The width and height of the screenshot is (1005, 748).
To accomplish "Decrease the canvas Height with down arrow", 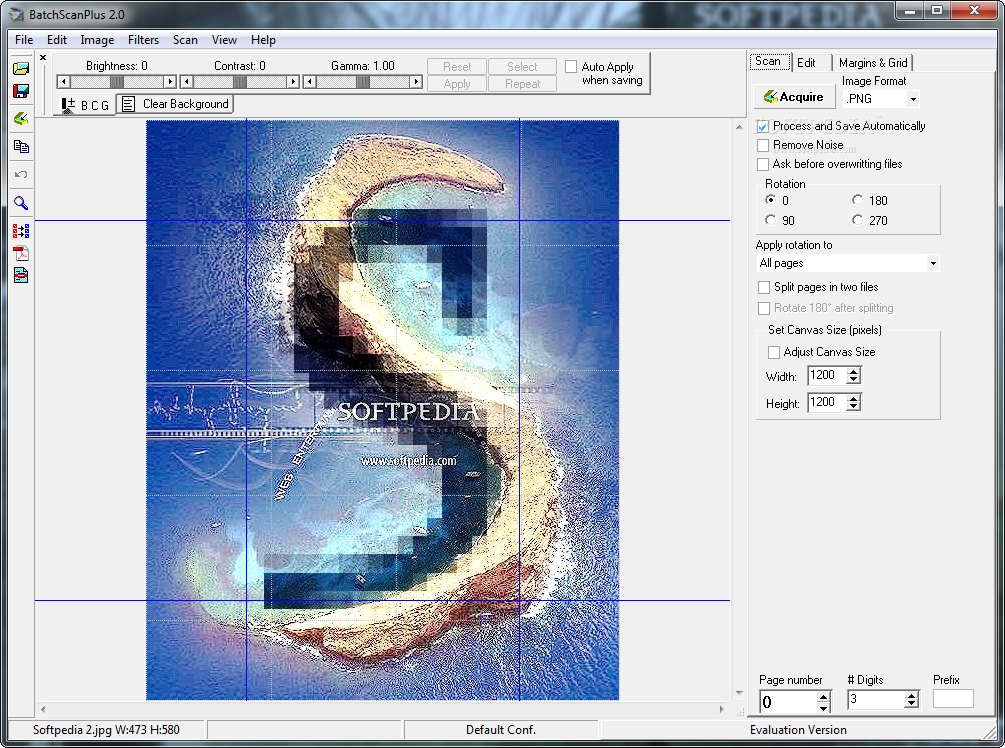I will coord(853,407).
